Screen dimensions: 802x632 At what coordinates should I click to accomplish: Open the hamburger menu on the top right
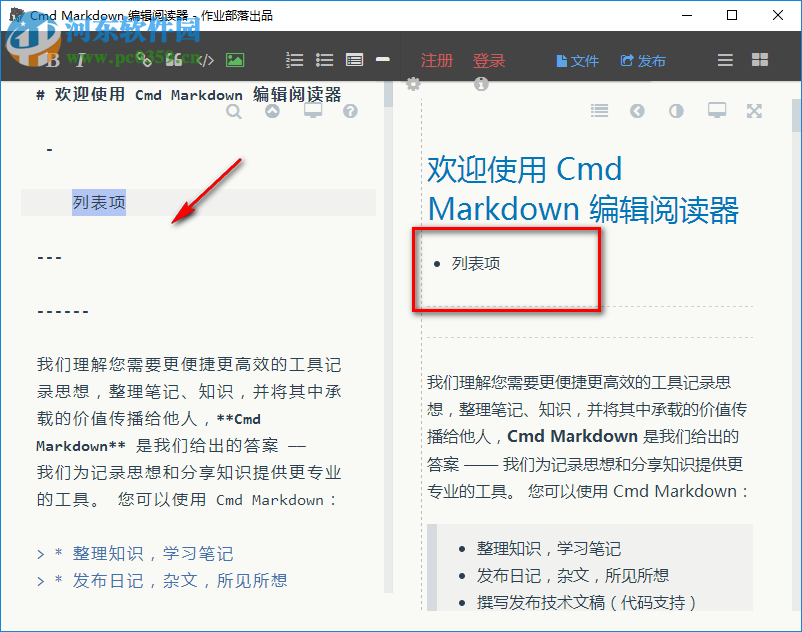point(724,60)
